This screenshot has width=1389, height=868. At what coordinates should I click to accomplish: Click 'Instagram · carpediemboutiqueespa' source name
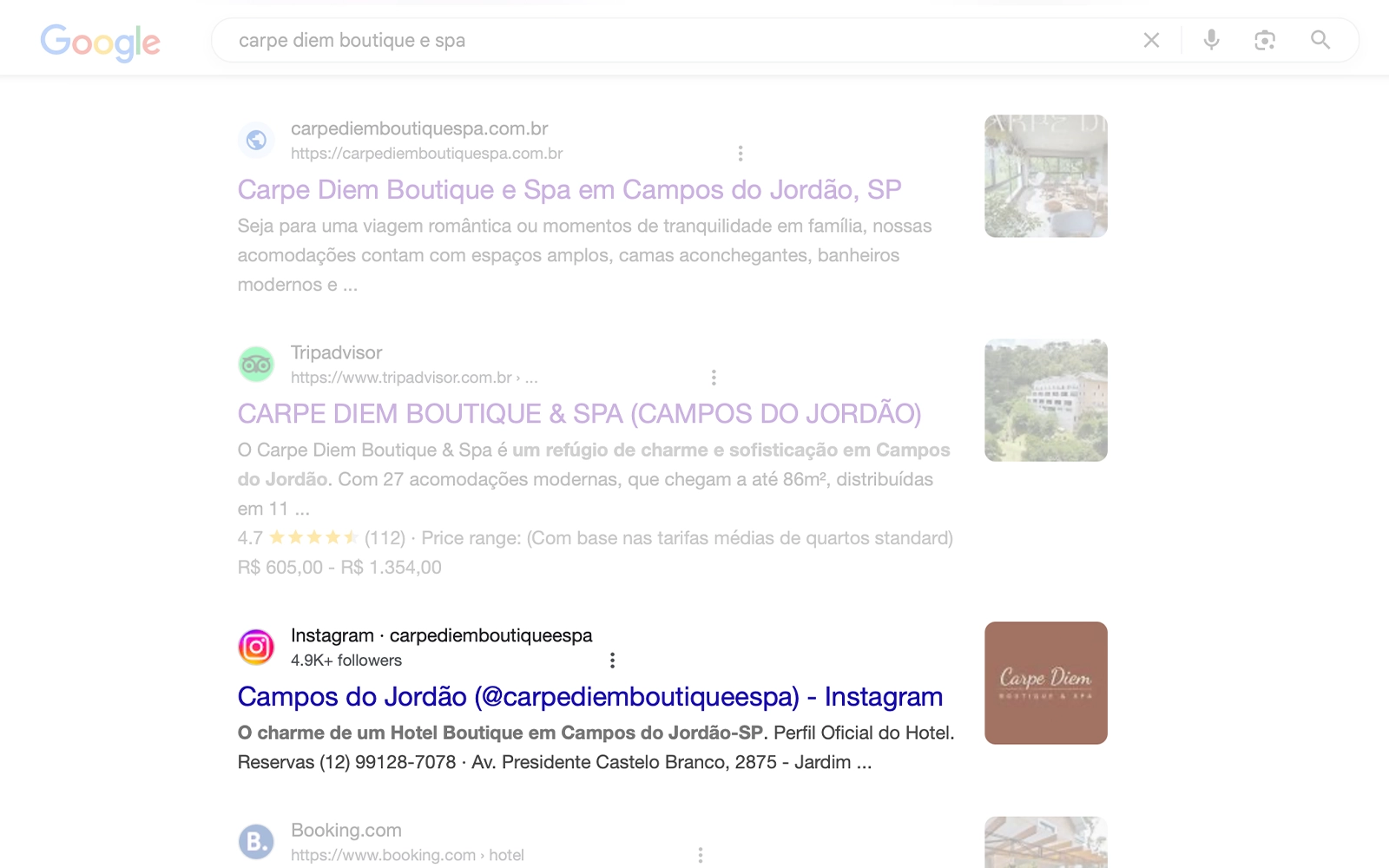(x=442, y=635)
